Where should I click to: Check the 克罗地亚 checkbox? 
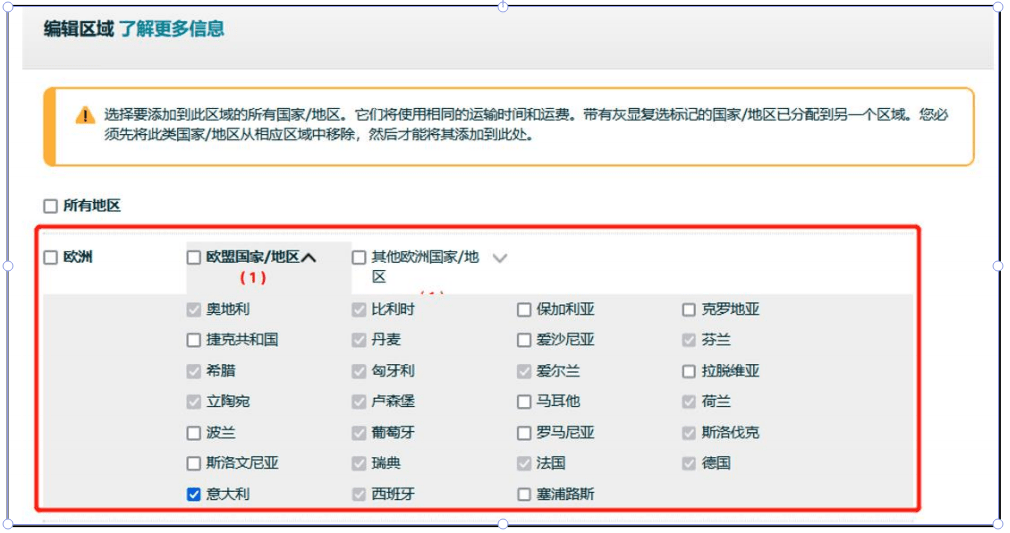[689, 310]
